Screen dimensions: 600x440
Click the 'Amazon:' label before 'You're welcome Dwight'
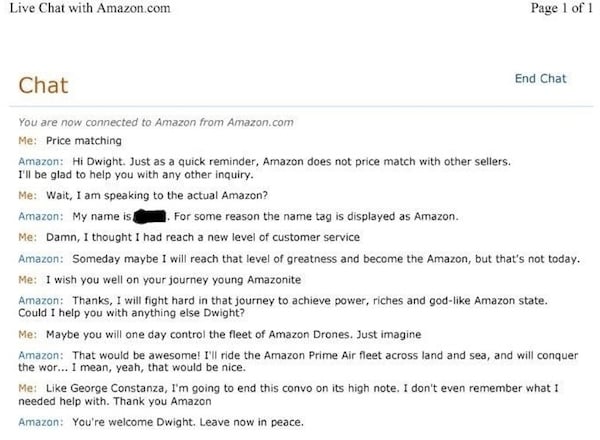pos(41,422)
